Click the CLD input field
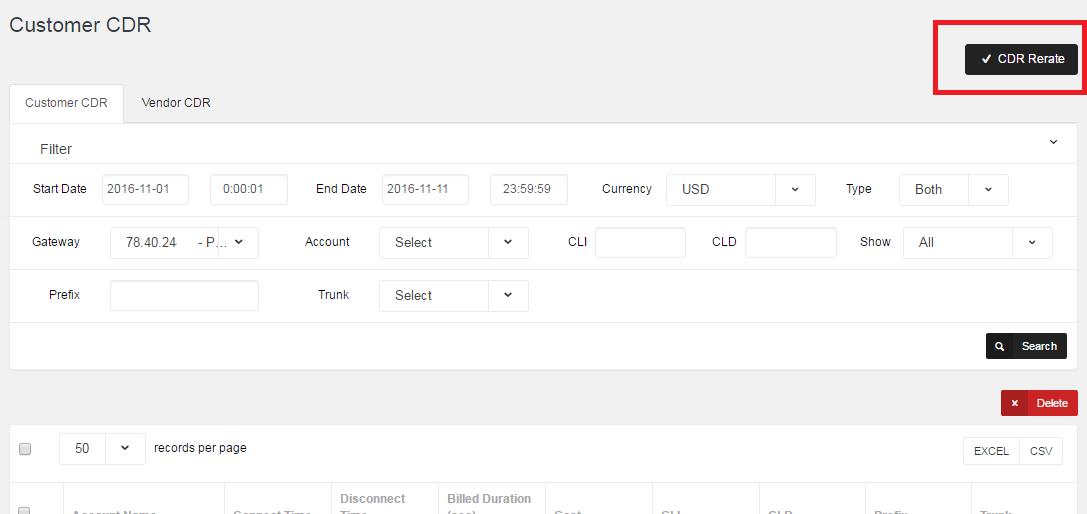Screen dimensions: 1087x514 point(790,243)
